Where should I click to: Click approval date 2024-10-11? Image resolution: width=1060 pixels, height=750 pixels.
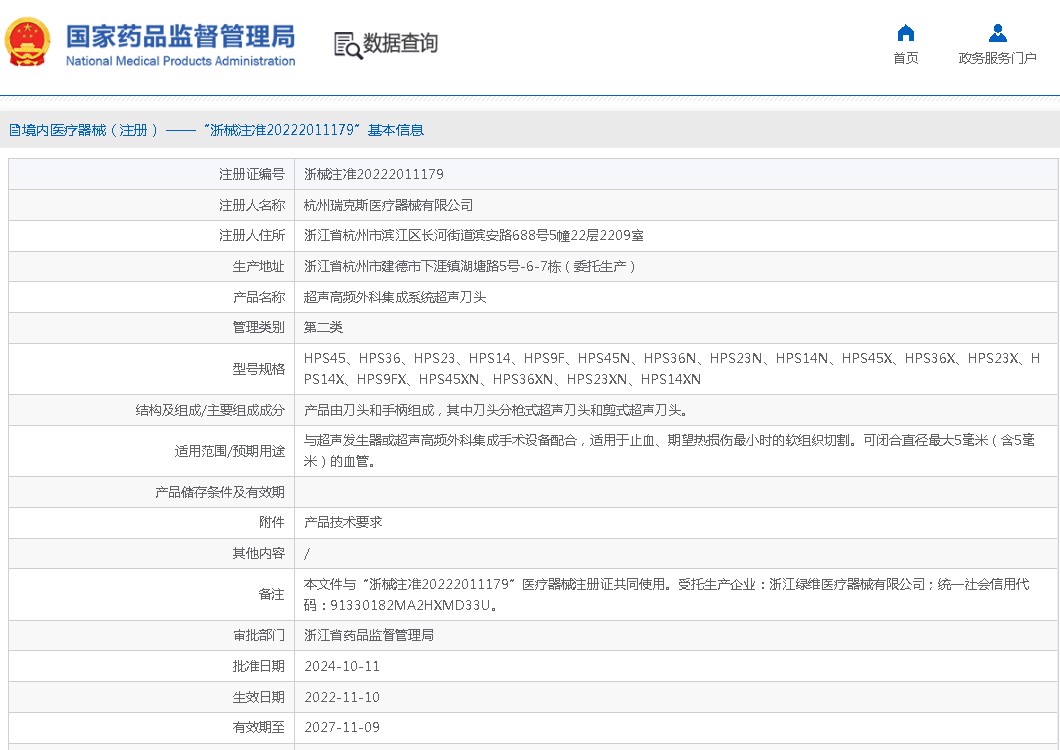[342, 666]
